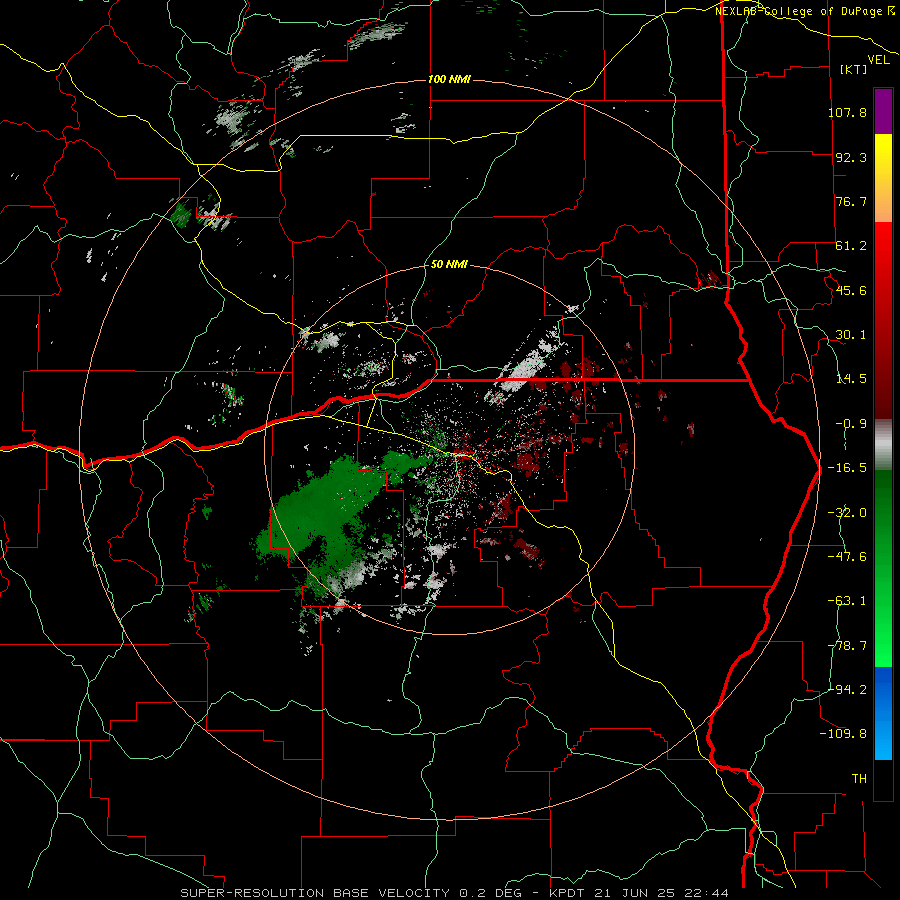The height and width of the screenshot is (900, 900).
Task: Click the 76.7 velocity scale value
Action: [851, 201]
